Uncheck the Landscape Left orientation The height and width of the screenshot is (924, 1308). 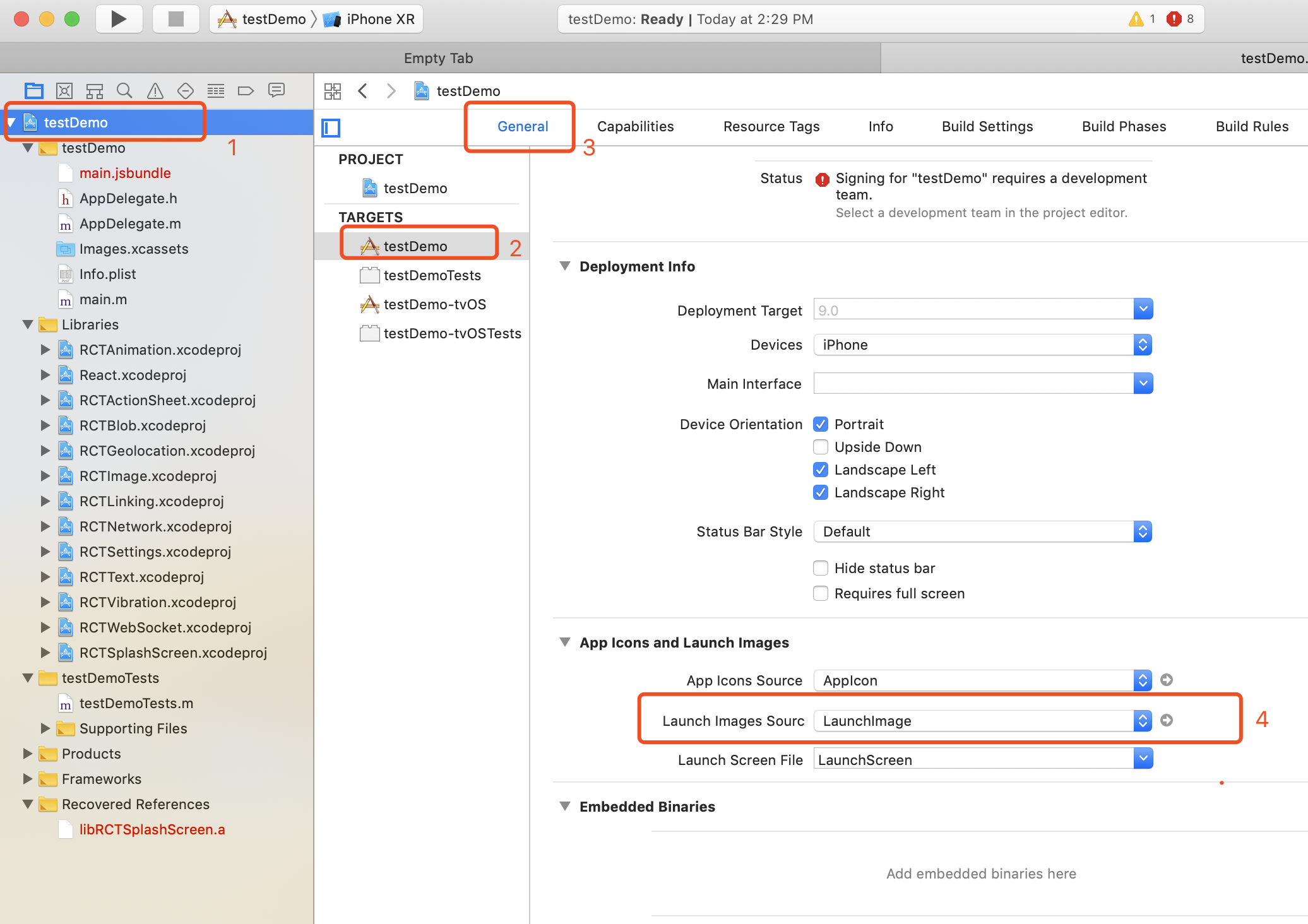821,470
